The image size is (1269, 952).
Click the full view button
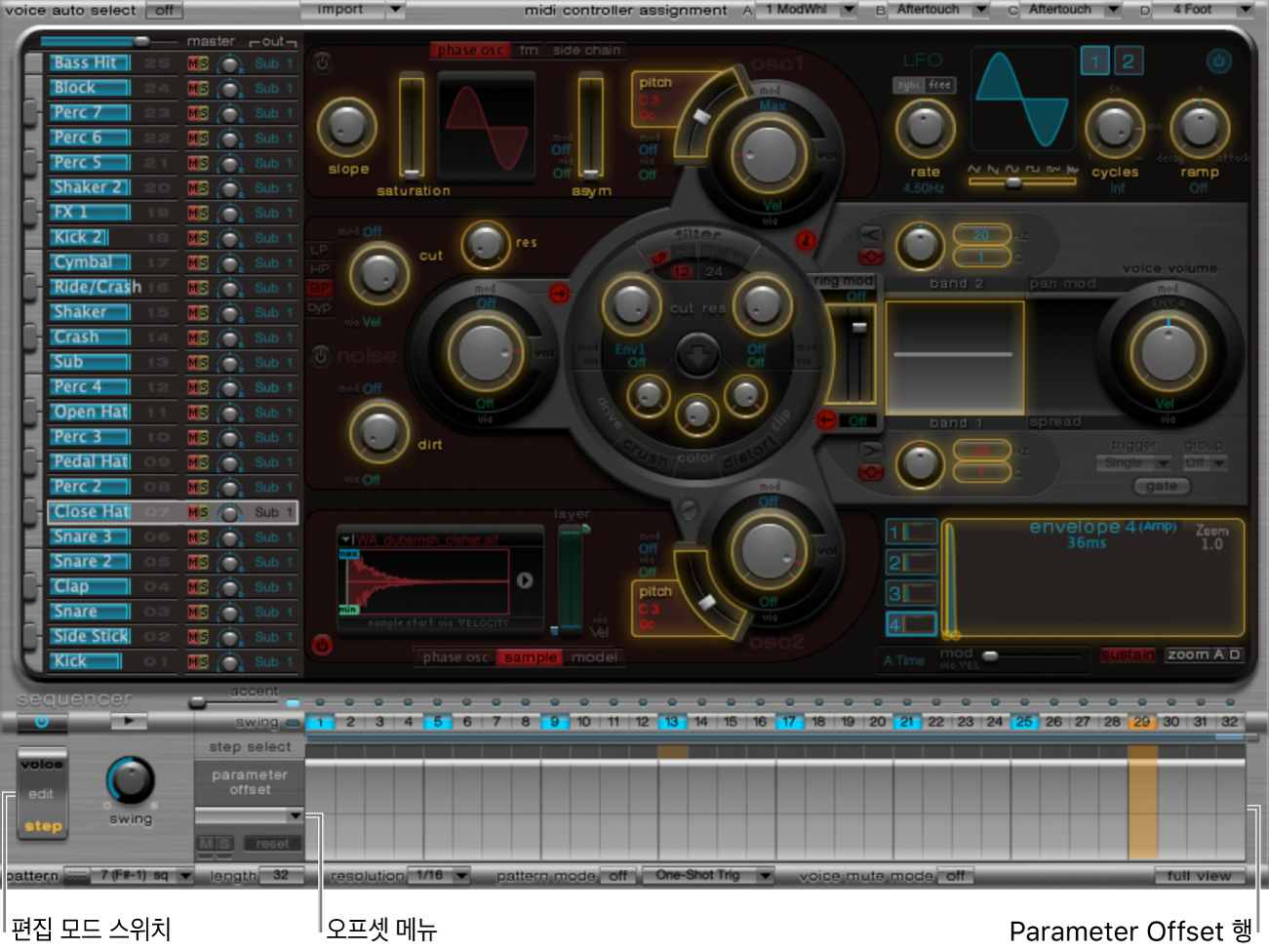[1198, 876]
